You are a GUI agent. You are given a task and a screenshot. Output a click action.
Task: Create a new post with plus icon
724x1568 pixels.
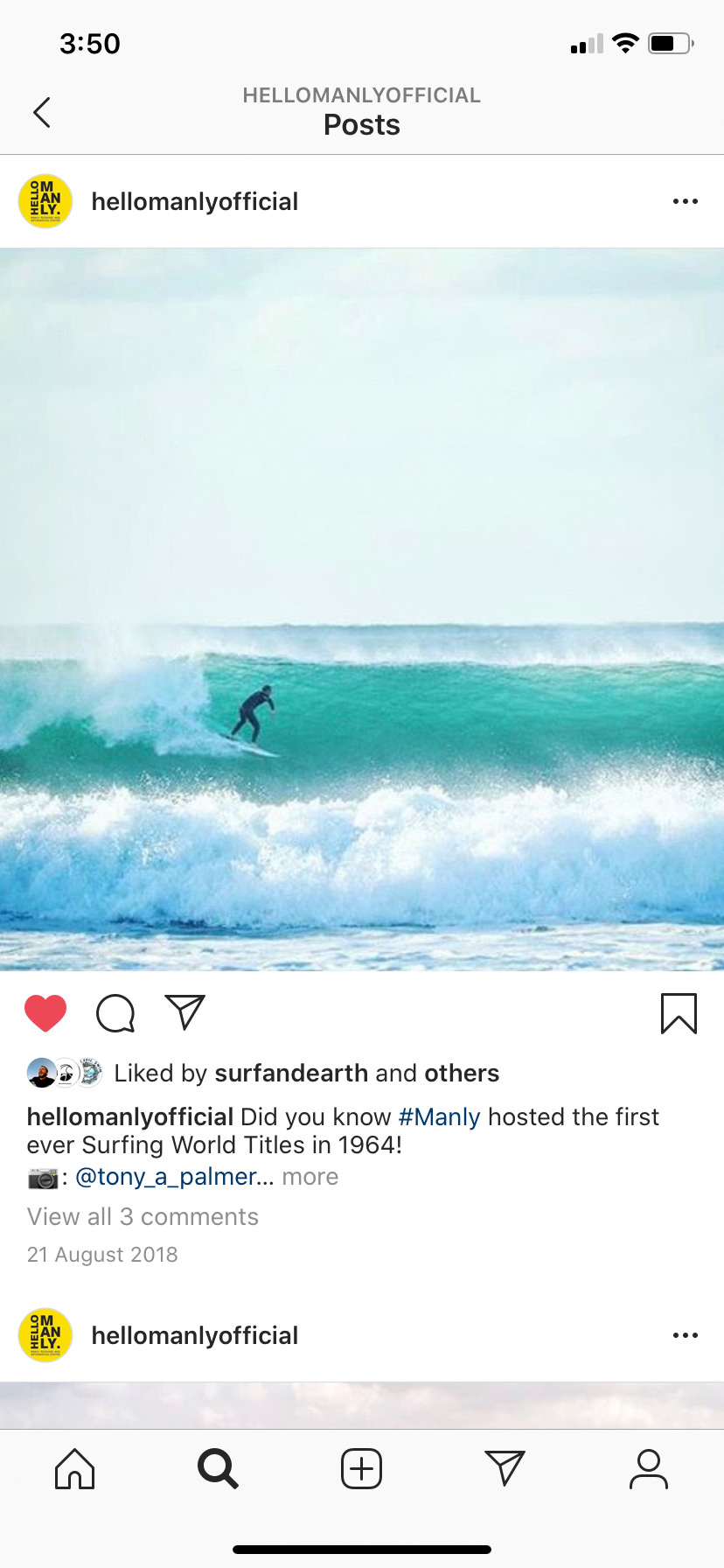tap(361, 1469)
